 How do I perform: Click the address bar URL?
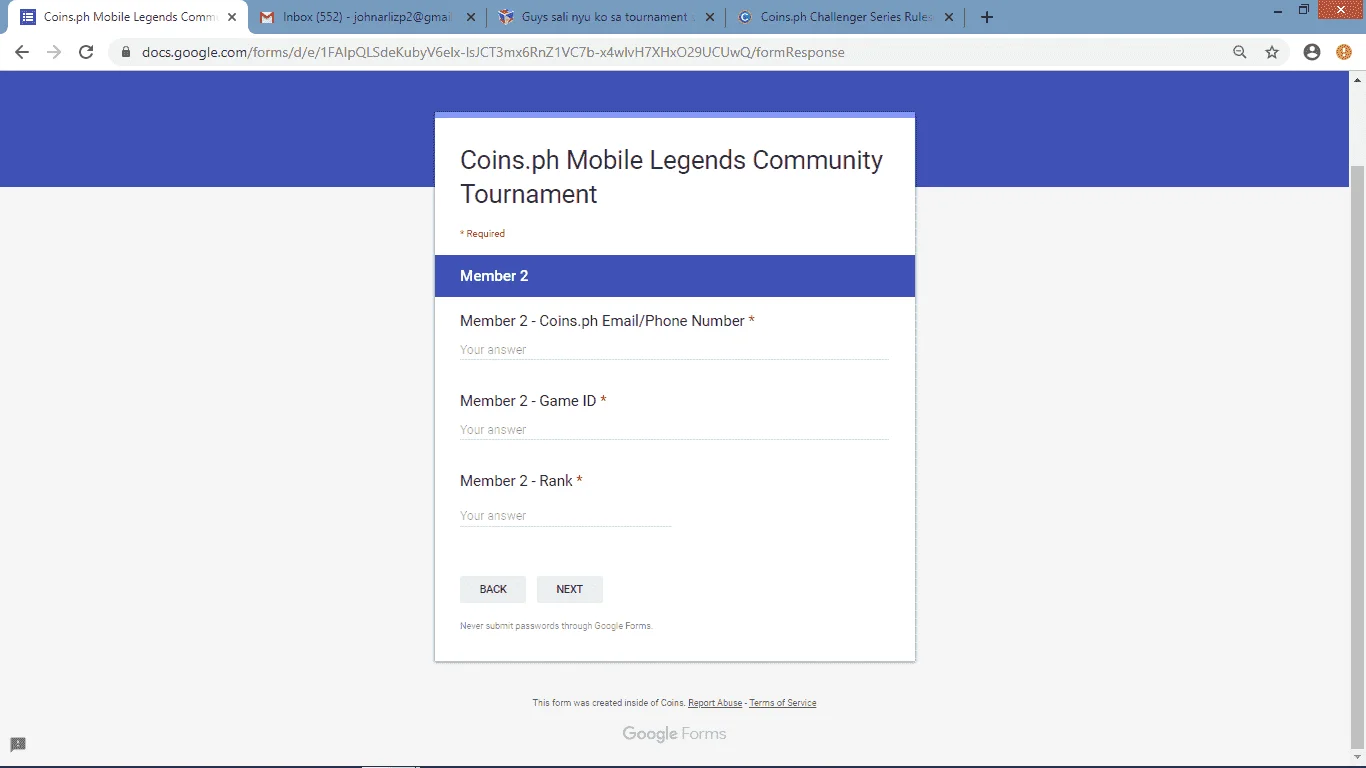(x=493, y=52)
